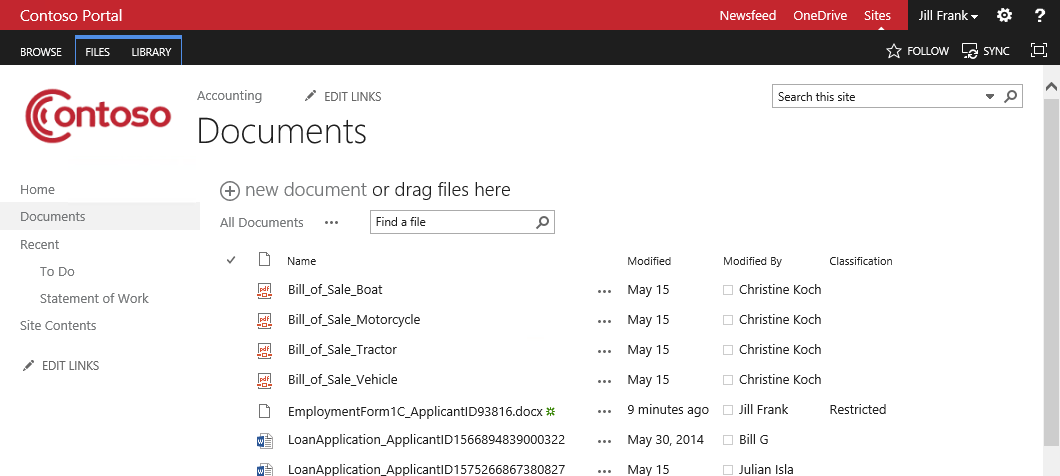1060x476 pixels.
Task: Open ellipsis menu for Bill_of_Sale_Tractor
Action: 604,352
